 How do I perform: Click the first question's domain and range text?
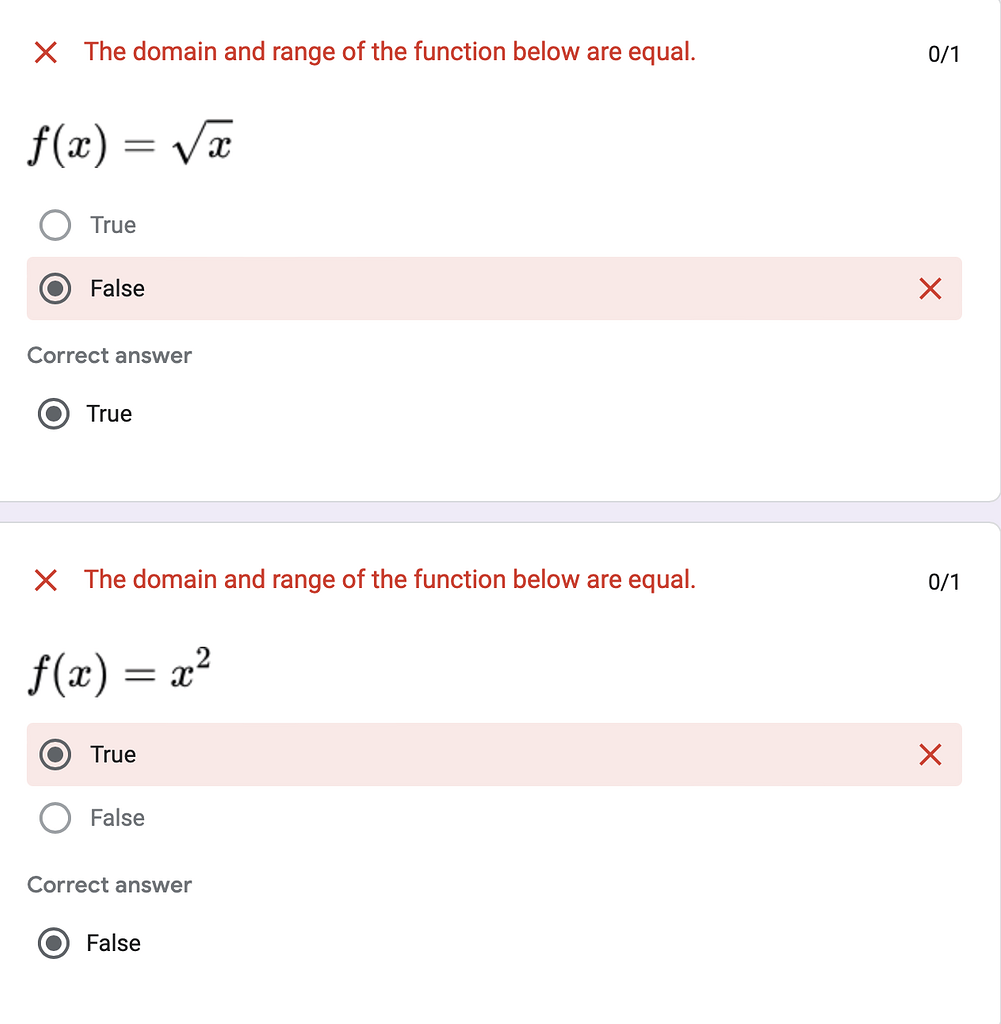tap(389, 51)
